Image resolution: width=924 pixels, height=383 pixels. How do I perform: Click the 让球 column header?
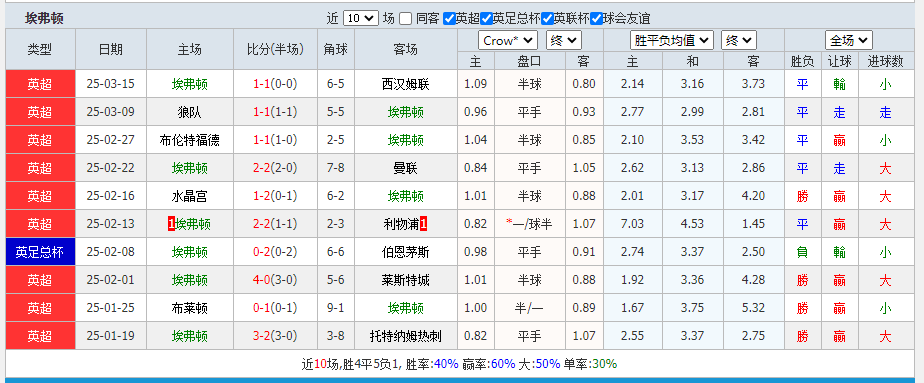pyautogui.click(x=839, y=61)
